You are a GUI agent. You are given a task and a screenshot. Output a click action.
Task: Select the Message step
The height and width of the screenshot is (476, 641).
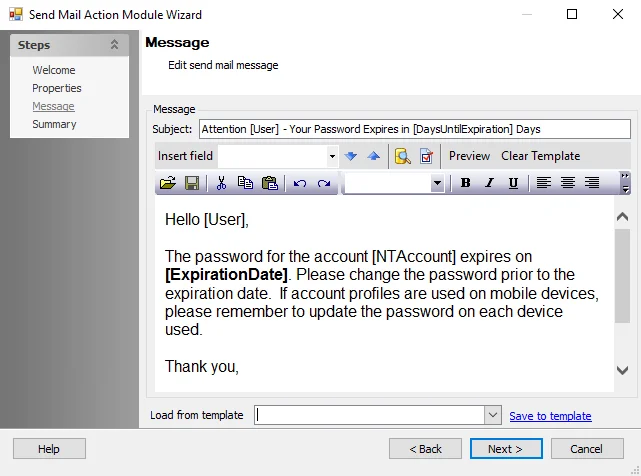53,106
